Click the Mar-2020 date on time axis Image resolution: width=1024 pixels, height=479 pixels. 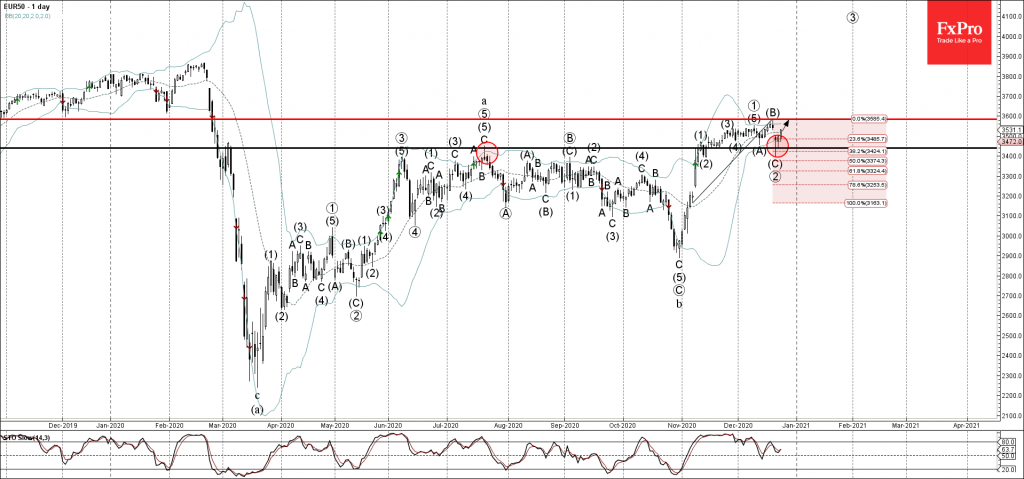221,424
